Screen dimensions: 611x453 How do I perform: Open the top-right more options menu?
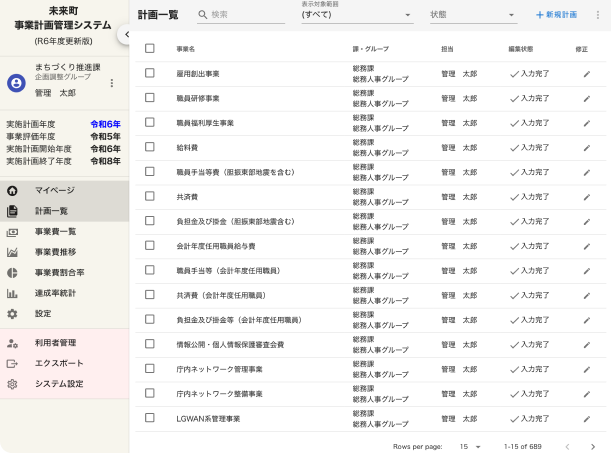(597, 15)
